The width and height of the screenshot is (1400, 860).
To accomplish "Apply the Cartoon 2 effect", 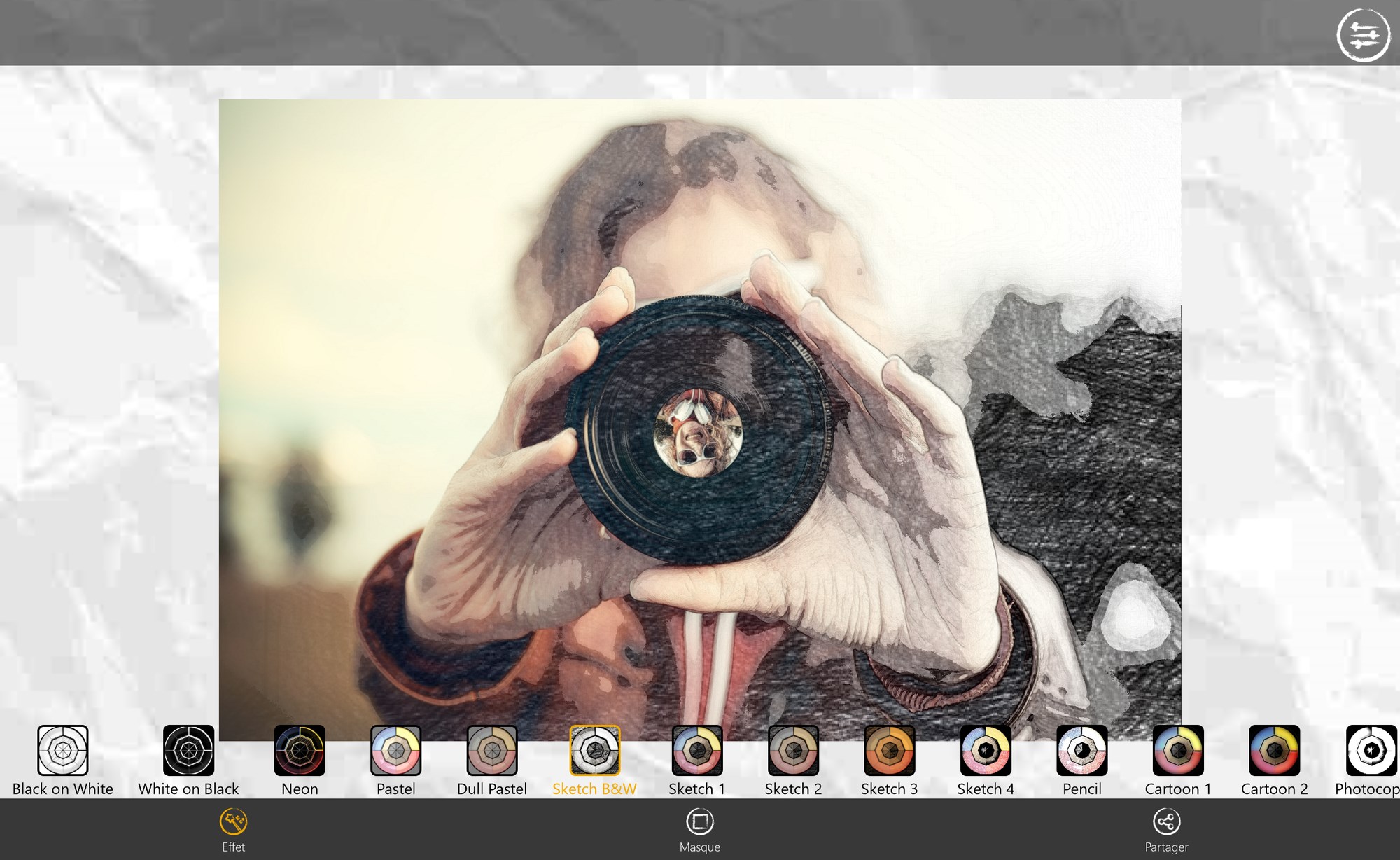I will (1274, 750).
